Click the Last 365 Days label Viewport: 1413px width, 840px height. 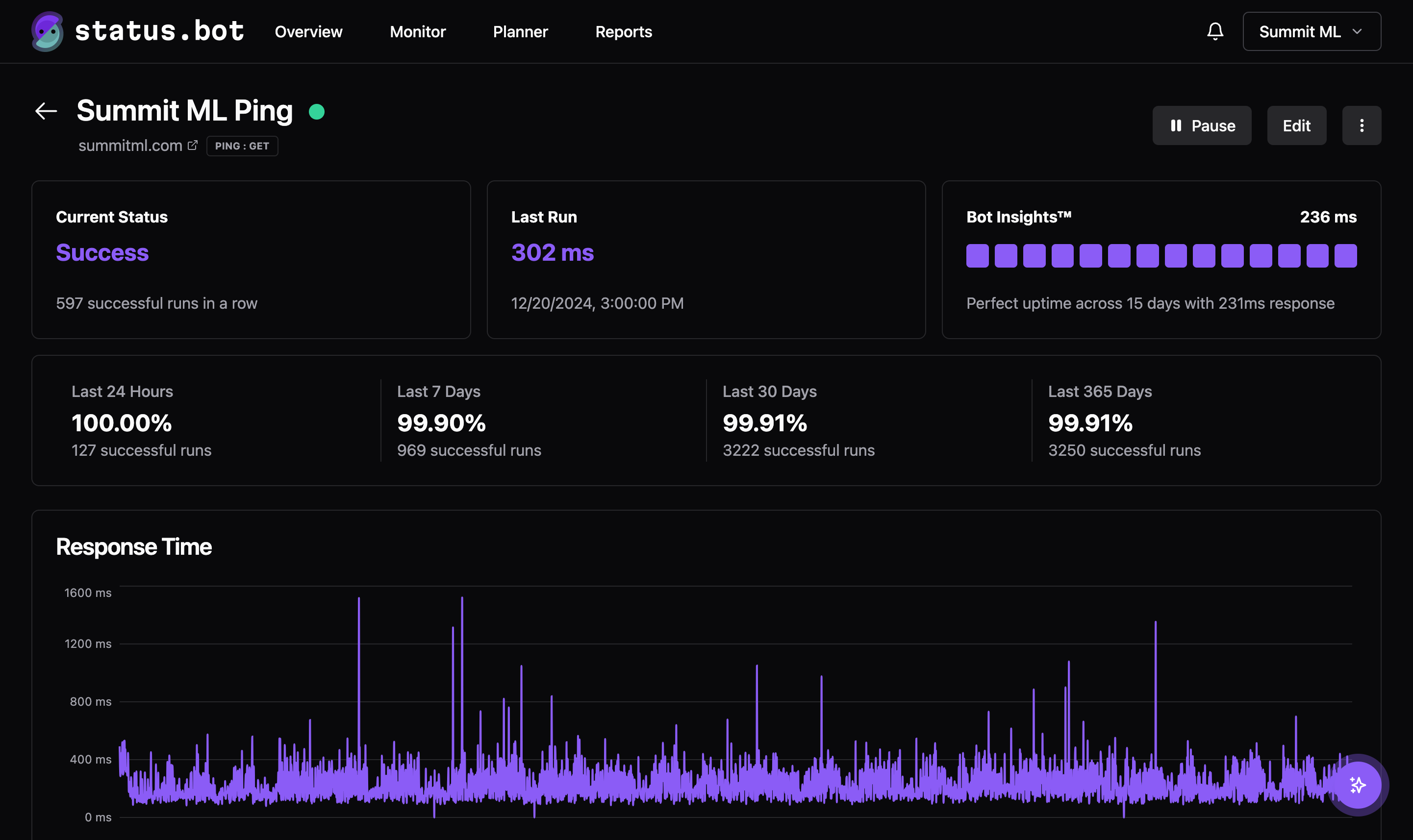click(1100, 391)
